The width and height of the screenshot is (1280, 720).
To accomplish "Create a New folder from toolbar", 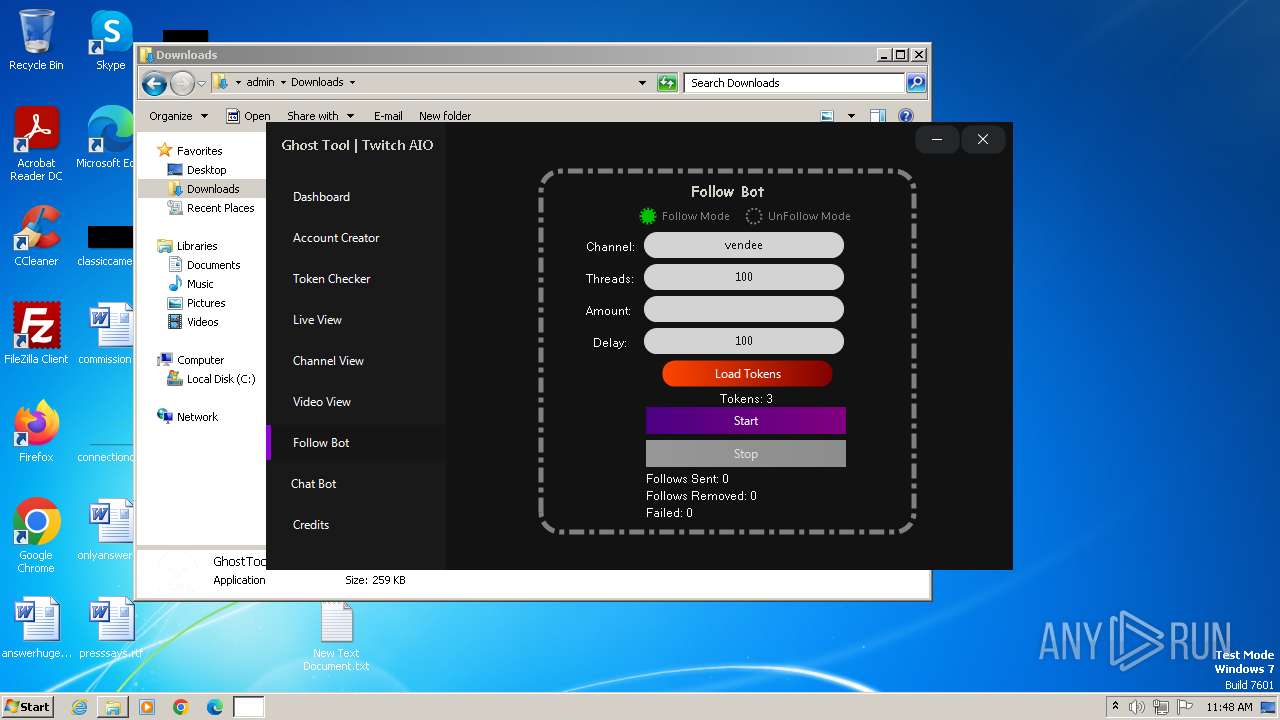I will click(x=445, y=116).
